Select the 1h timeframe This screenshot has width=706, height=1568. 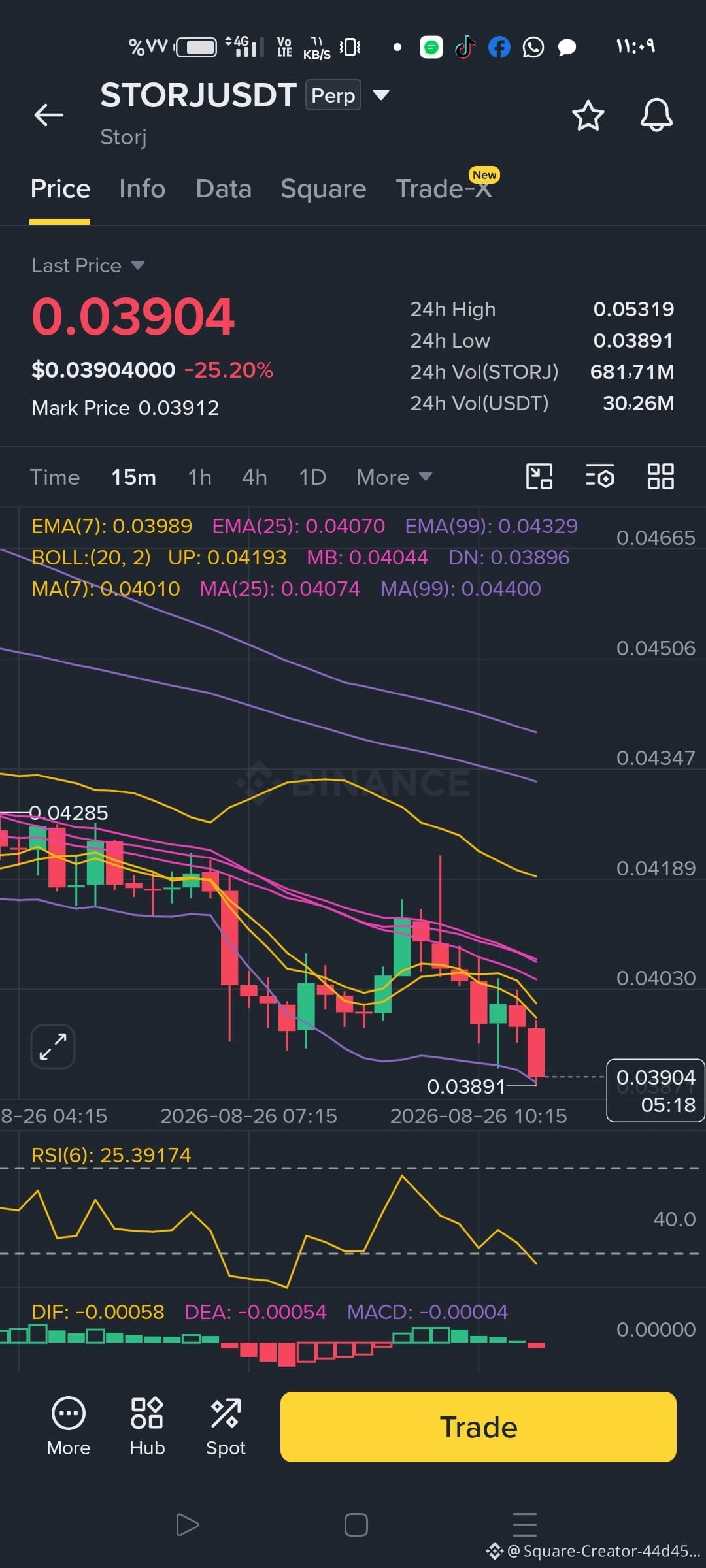click(x=199, y=477)
